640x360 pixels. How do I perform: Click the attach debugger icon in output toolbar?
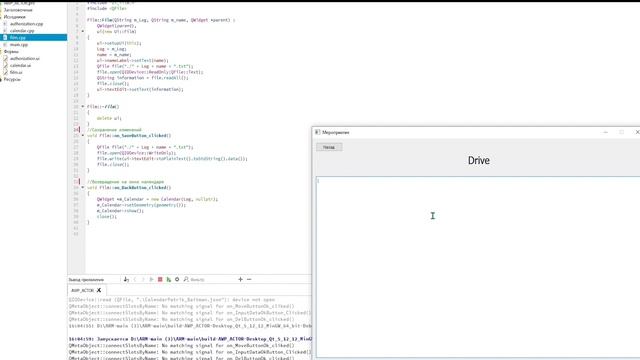tap(169, 279)
